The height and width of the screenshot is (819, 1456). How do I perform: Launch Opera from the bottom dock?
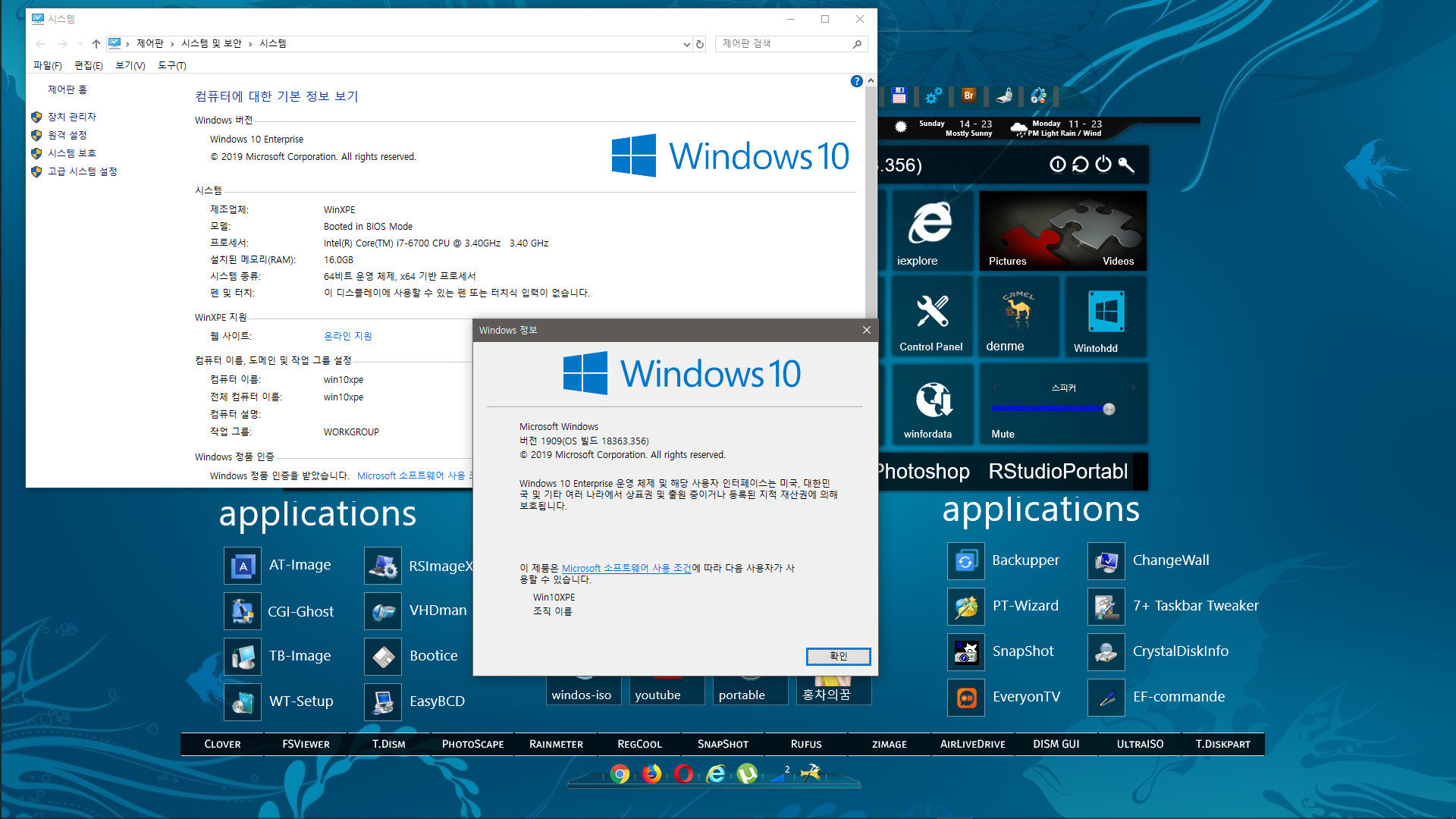coord(683,773)
